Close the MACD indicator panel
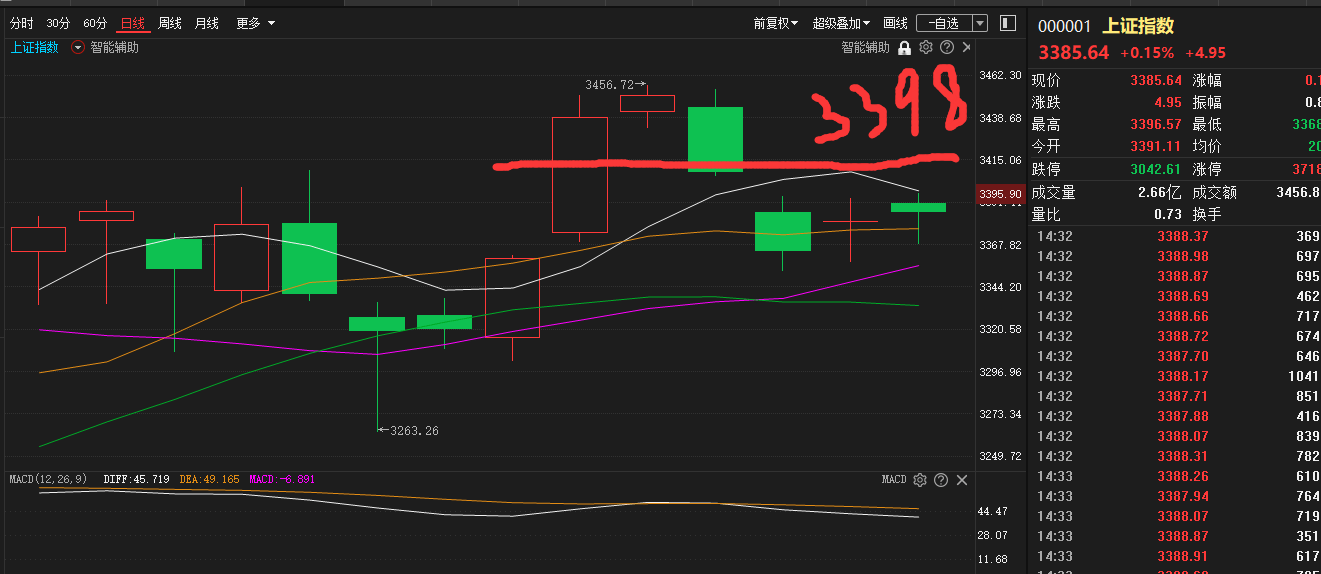The width and height of the screenshot is (1321, 574). click(962, 480)
